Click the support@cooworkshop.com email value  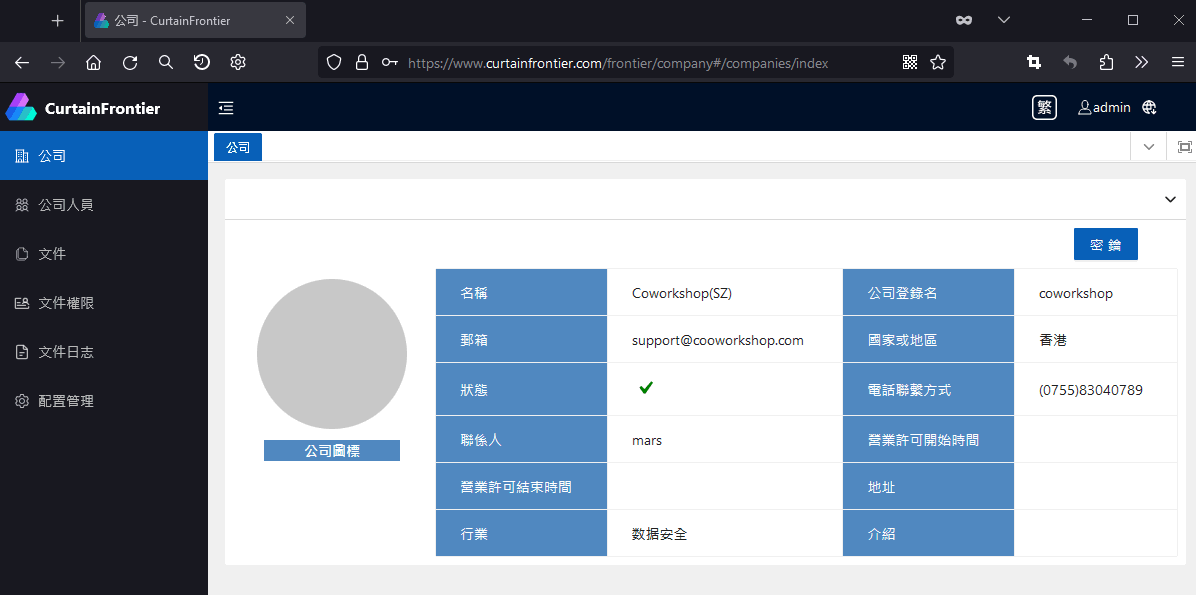718,340
